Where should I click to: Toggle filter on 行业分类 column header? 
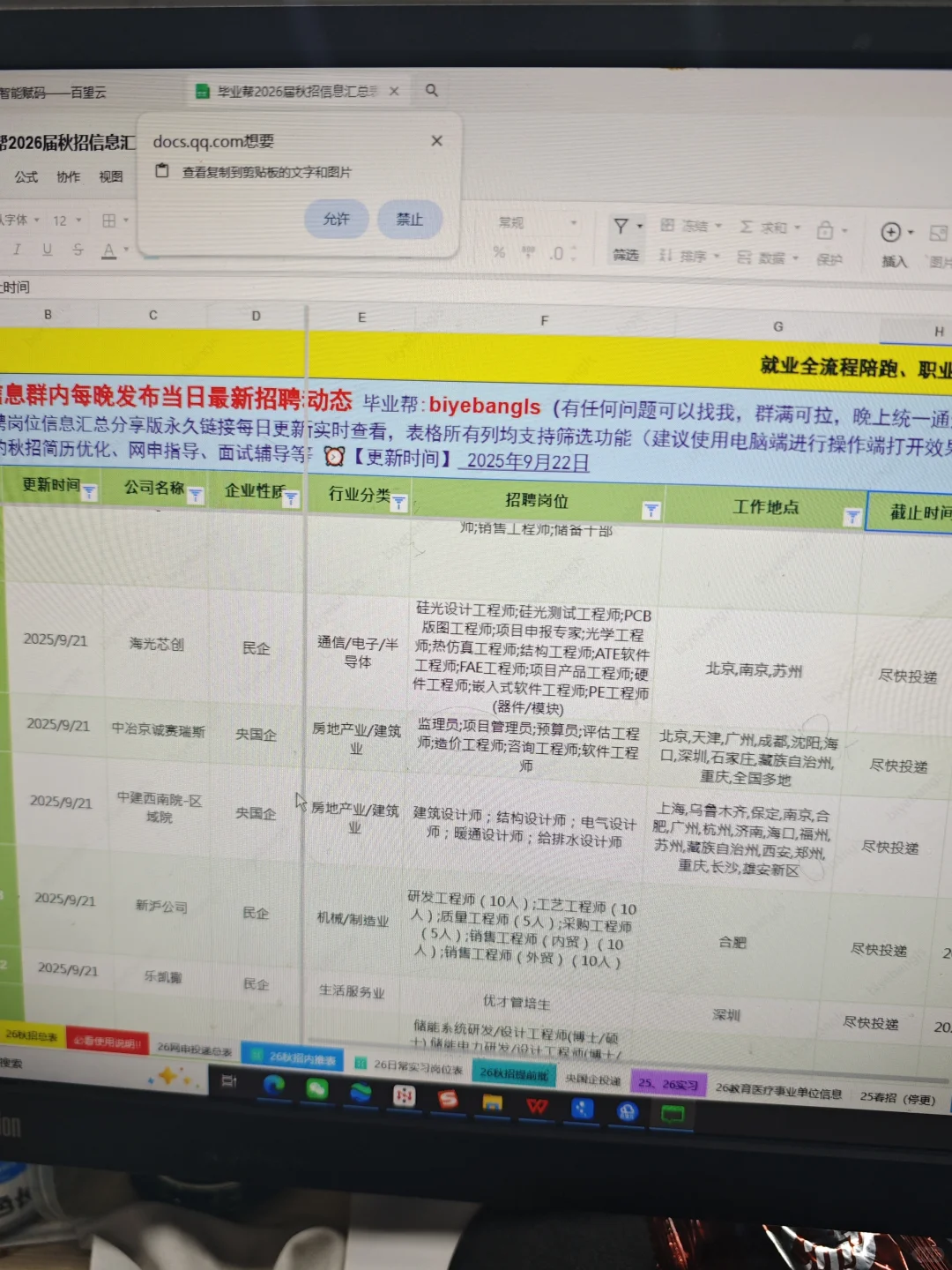(x=398, y=503)
